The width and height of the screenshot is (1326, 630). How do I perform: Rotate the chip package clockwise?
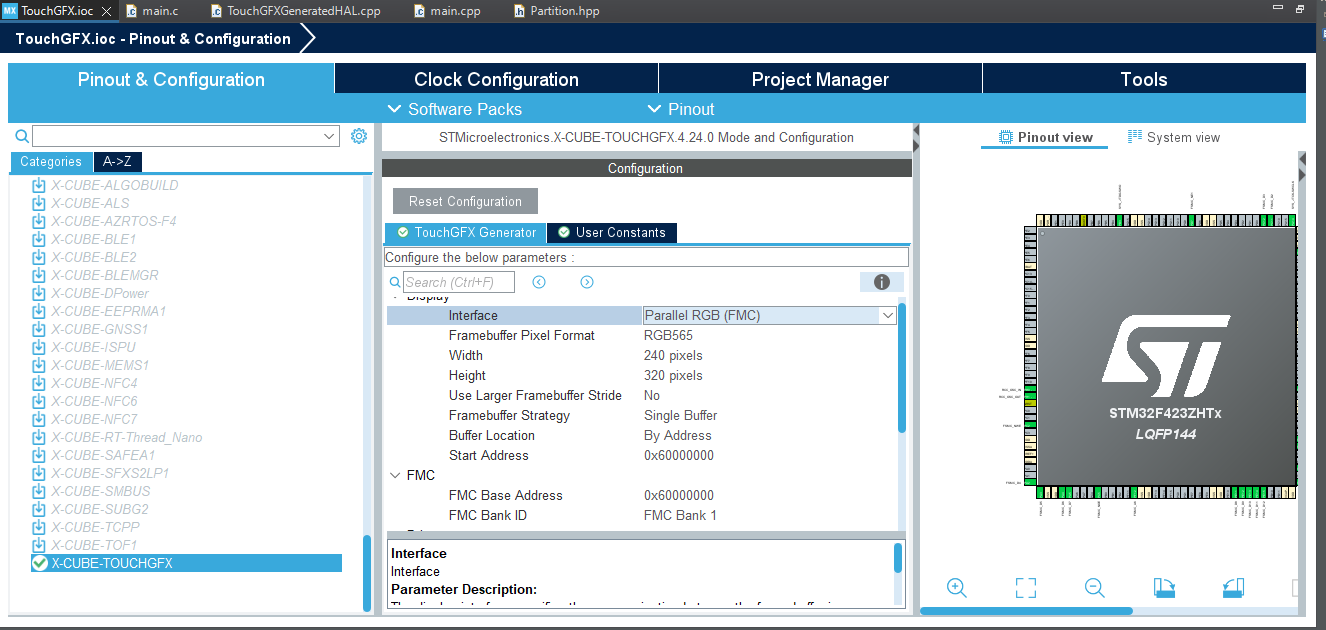click(1163, 588)
